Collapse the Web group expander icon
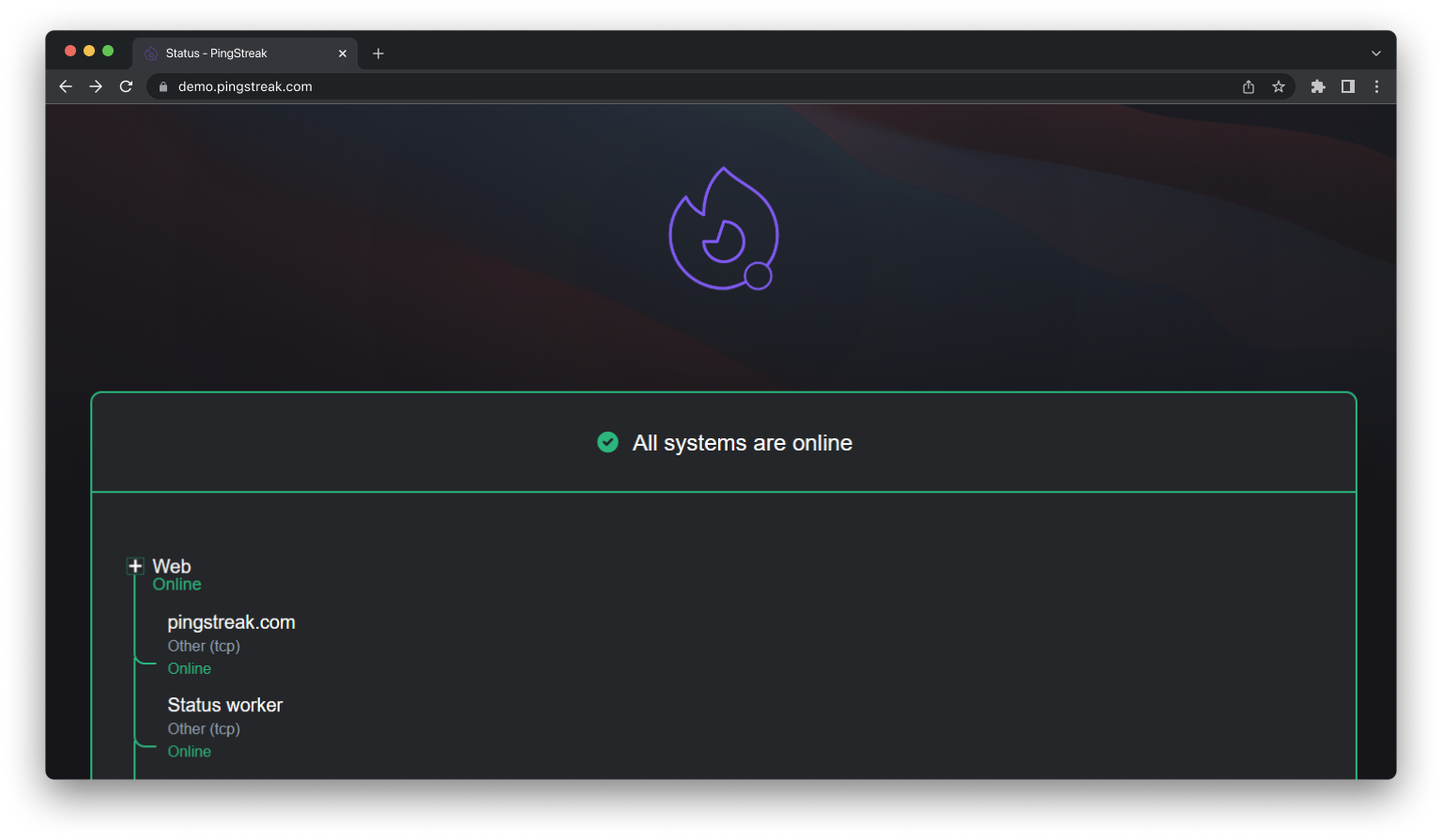The image size is (1442, 840). [x=135, y=566]
